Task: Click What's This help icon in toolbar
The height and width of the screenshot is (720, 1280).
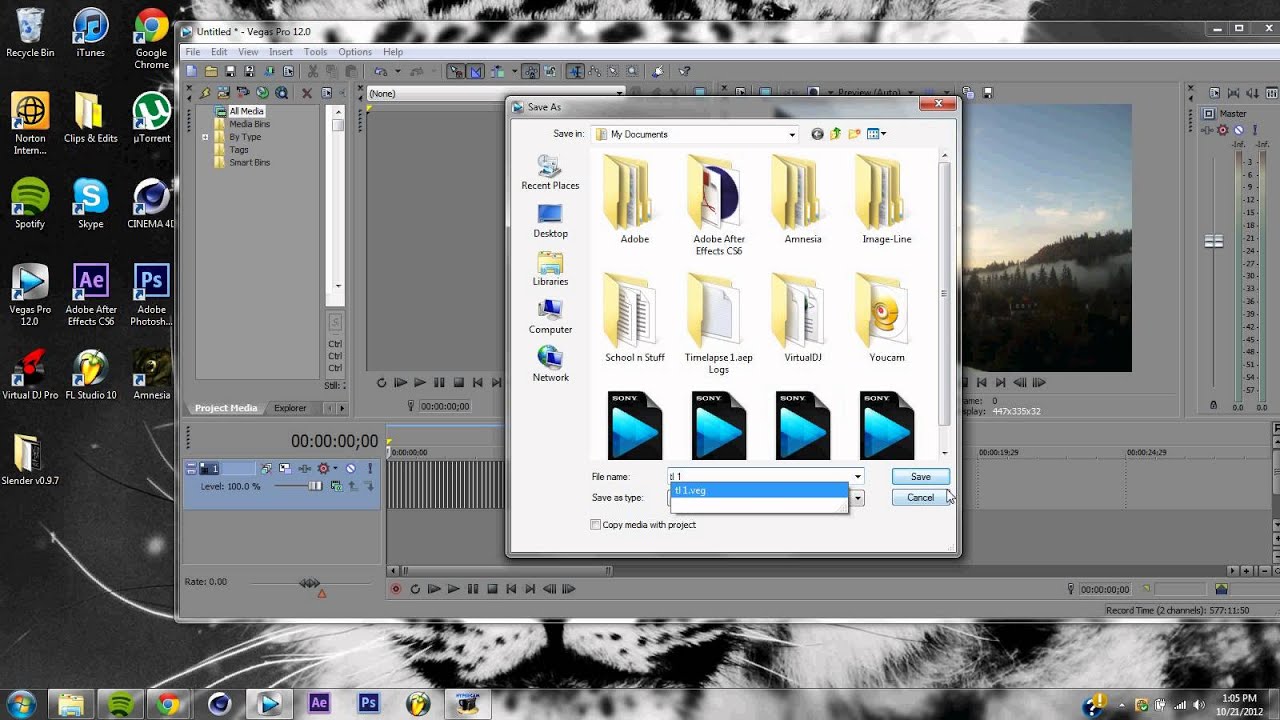Action: 684,71
